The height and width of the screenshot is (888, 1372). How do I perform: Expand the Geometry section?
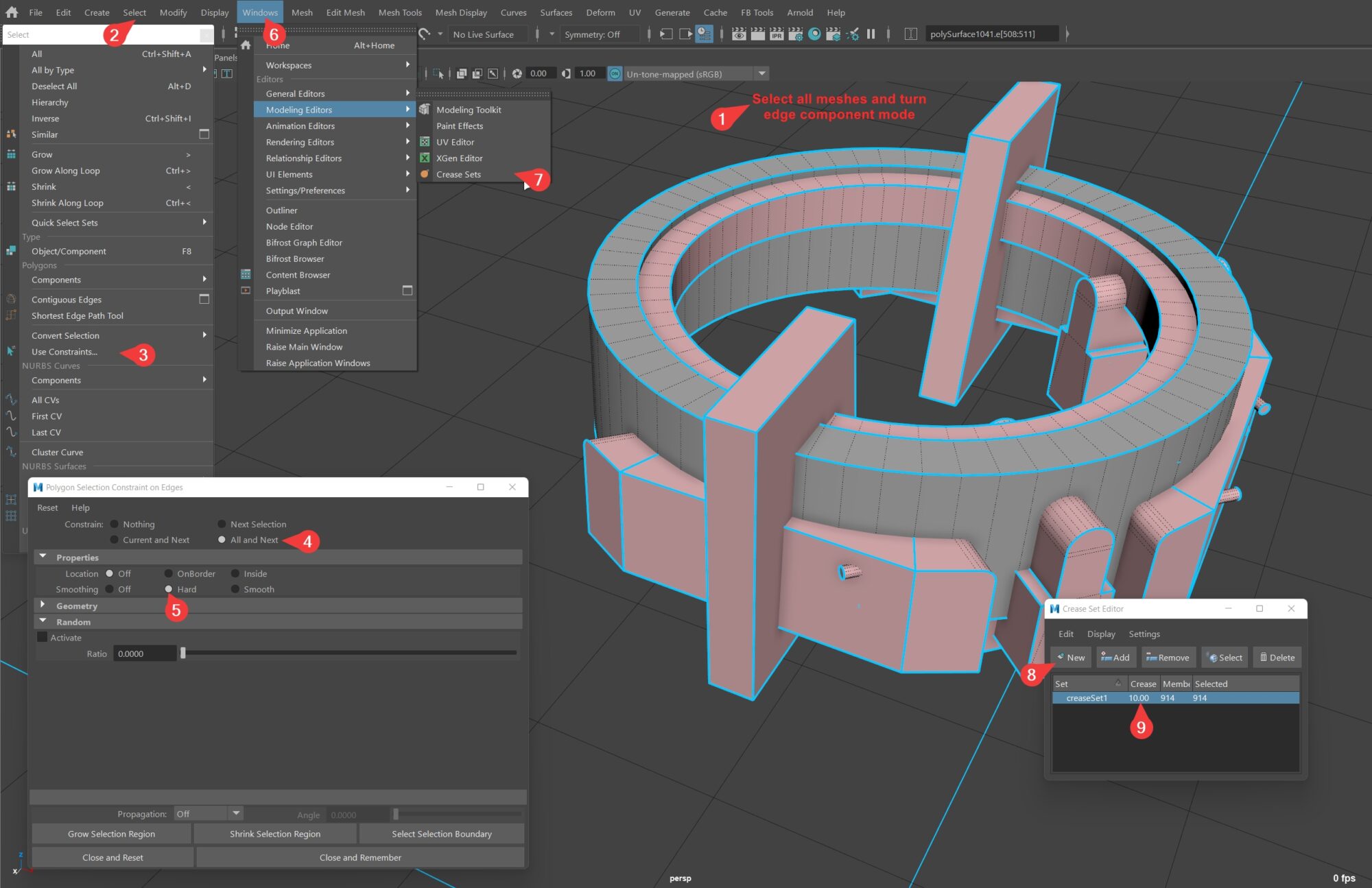pyautogui.click(x=43, y=605)
